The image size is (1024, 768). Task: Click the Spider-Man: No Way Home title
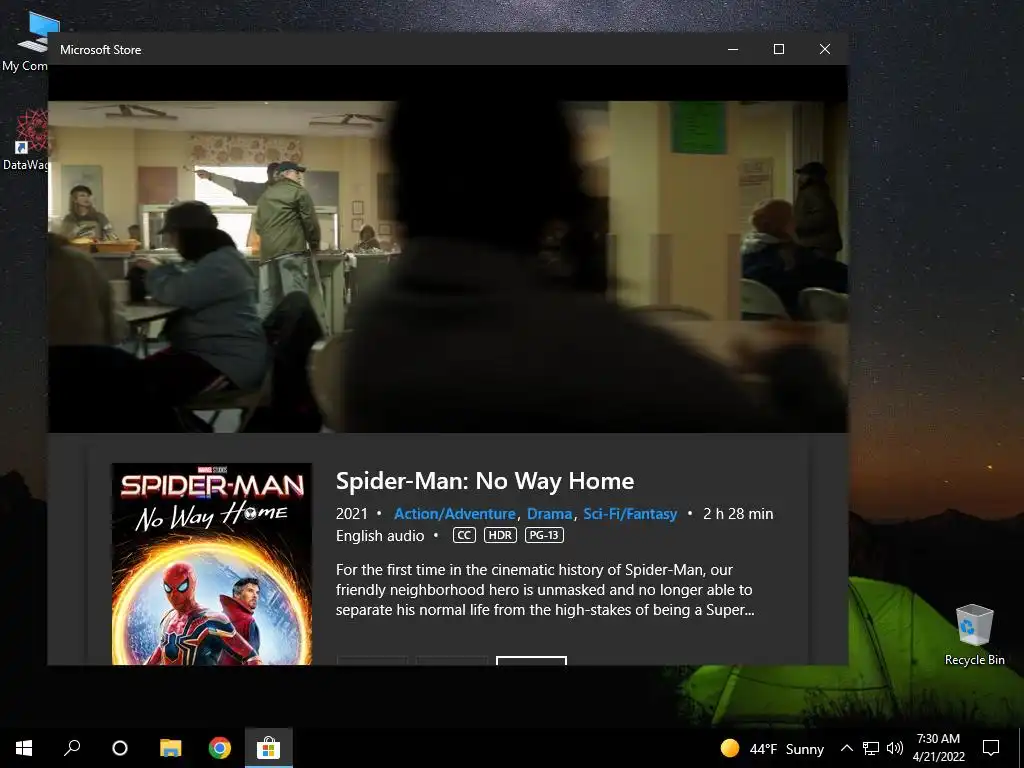click(485, 481)
